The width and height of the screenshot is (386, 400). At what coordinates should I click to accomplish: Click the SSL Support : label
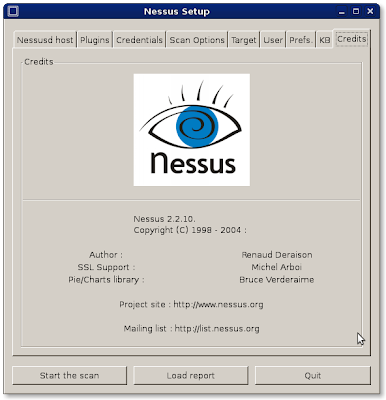[106, 267]
